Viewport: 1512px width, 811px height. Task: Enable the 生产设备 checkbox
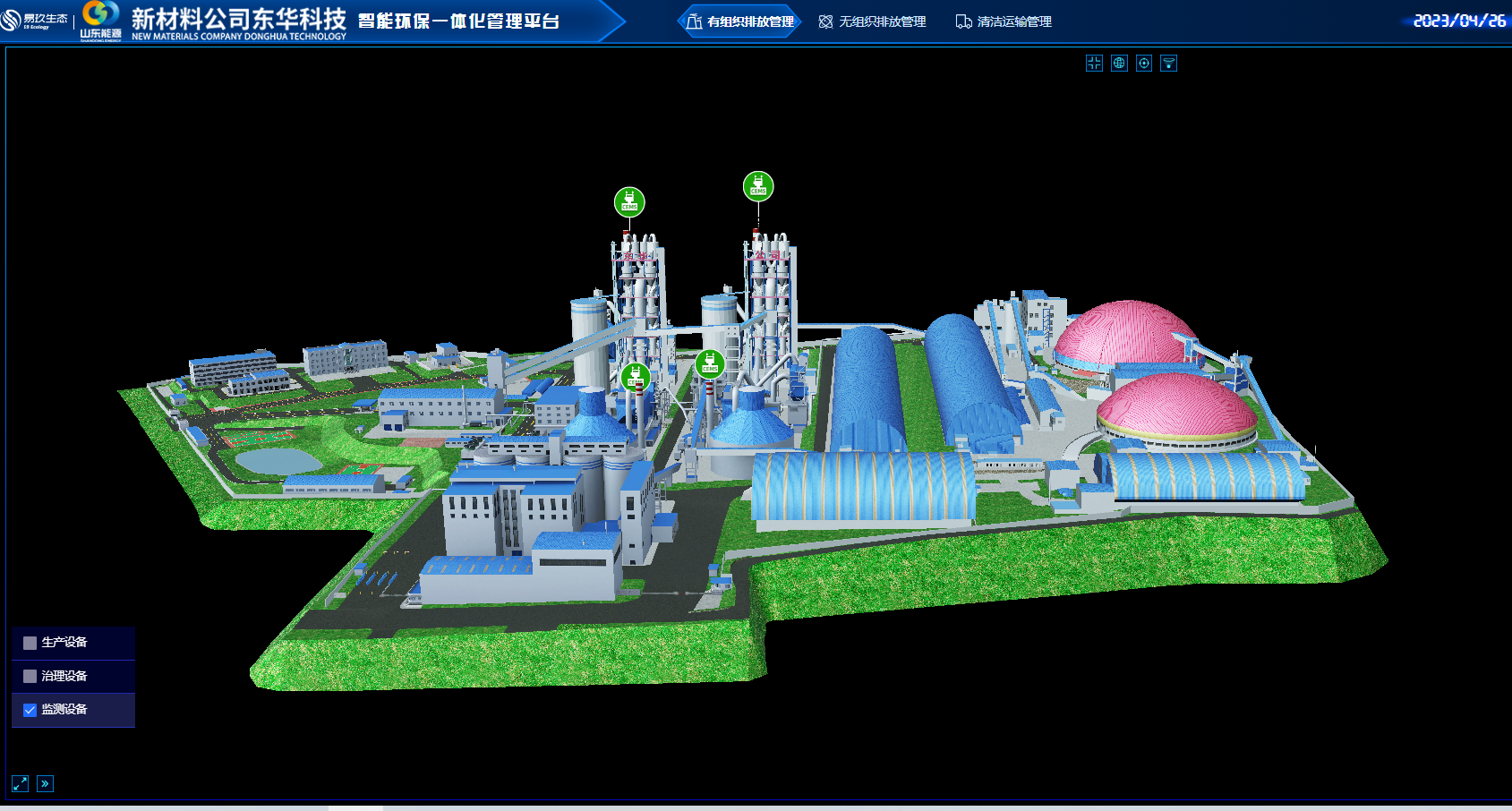(30, 643)
